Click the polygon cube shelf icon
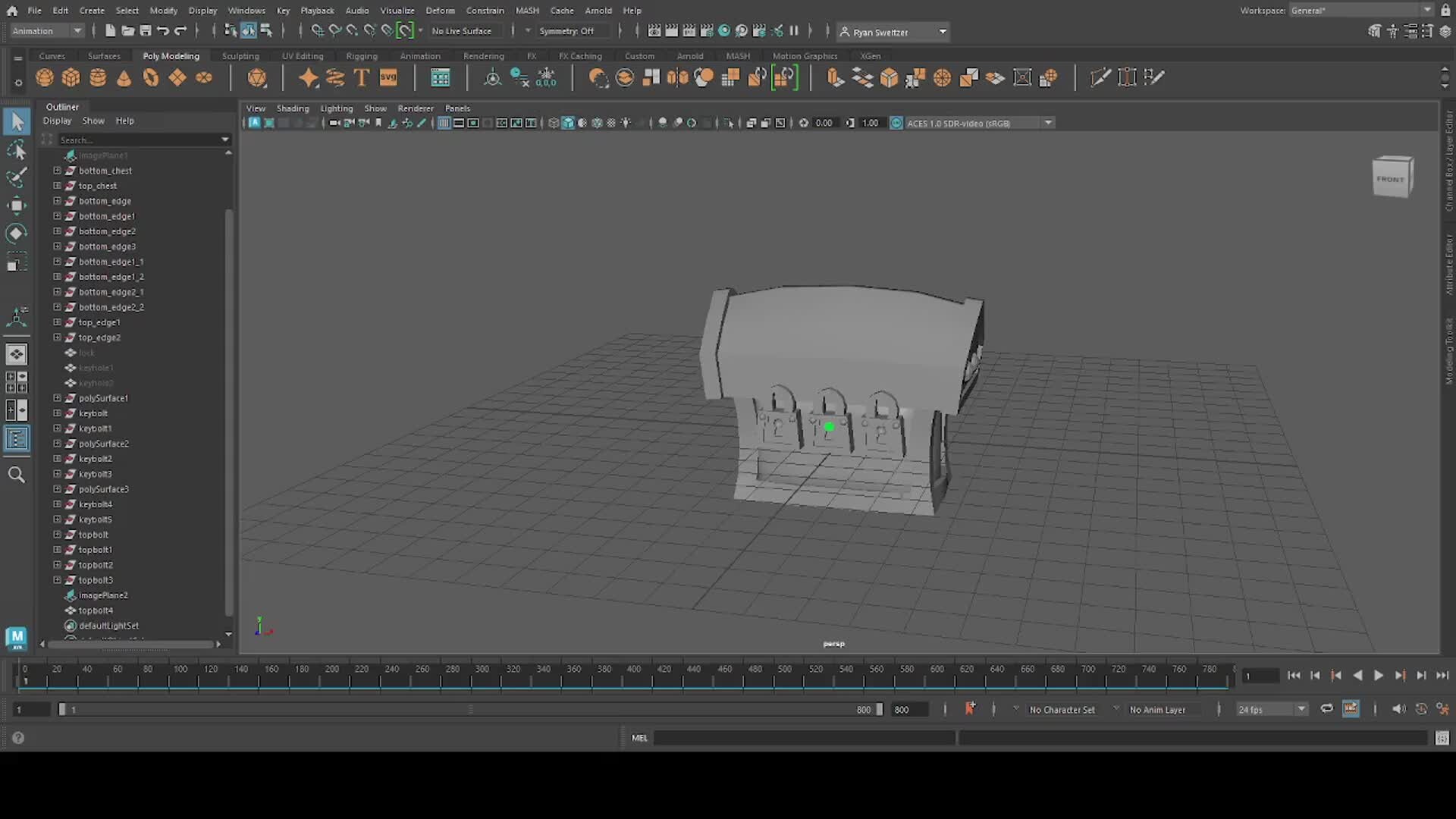The height and width of the screenshot is (819, 1456). tap(71, 77)
